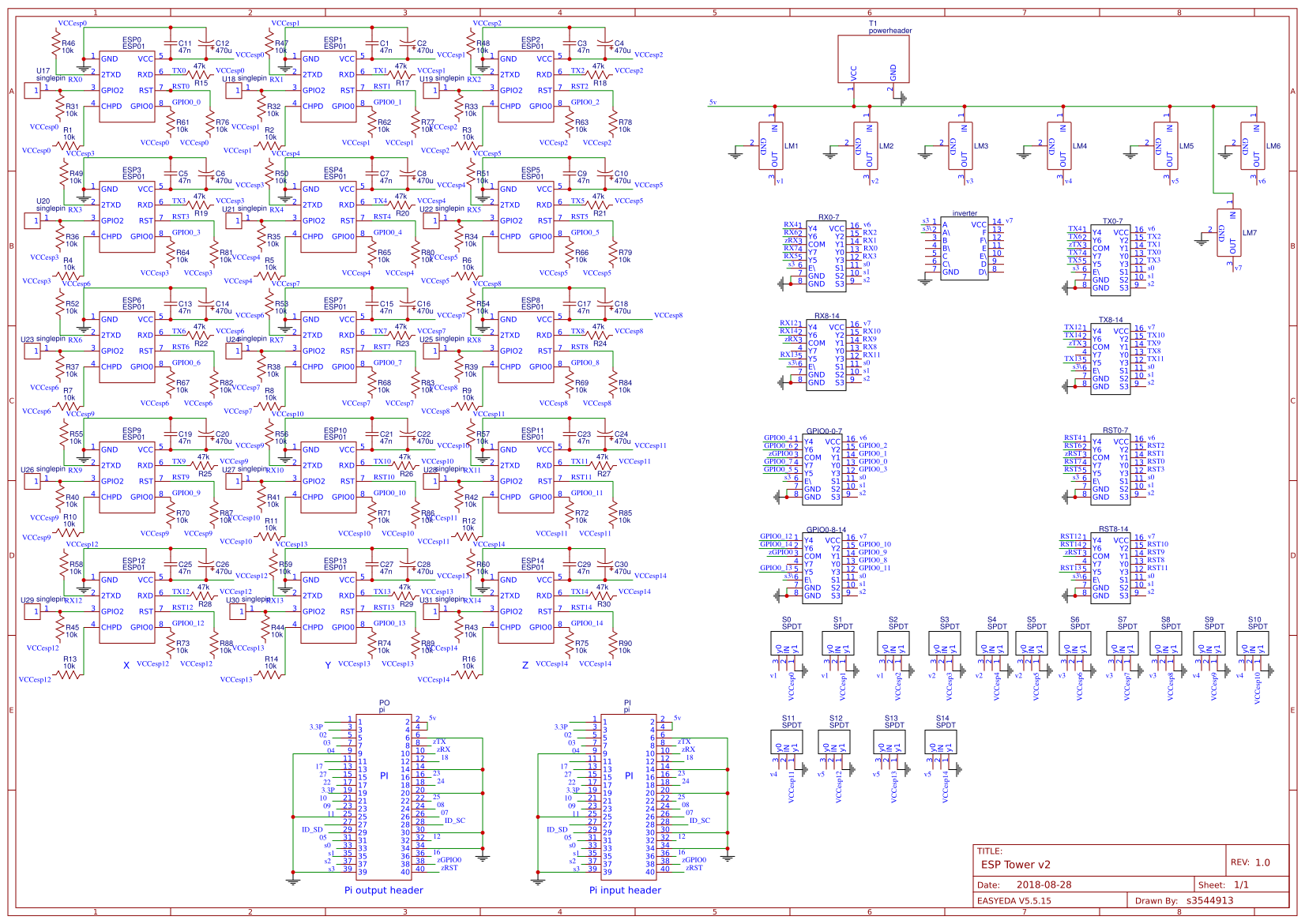Click the 'REV: 1.0' field
The width and height of the screenshot is (1305, 924).
click(x=1250, y=862)
